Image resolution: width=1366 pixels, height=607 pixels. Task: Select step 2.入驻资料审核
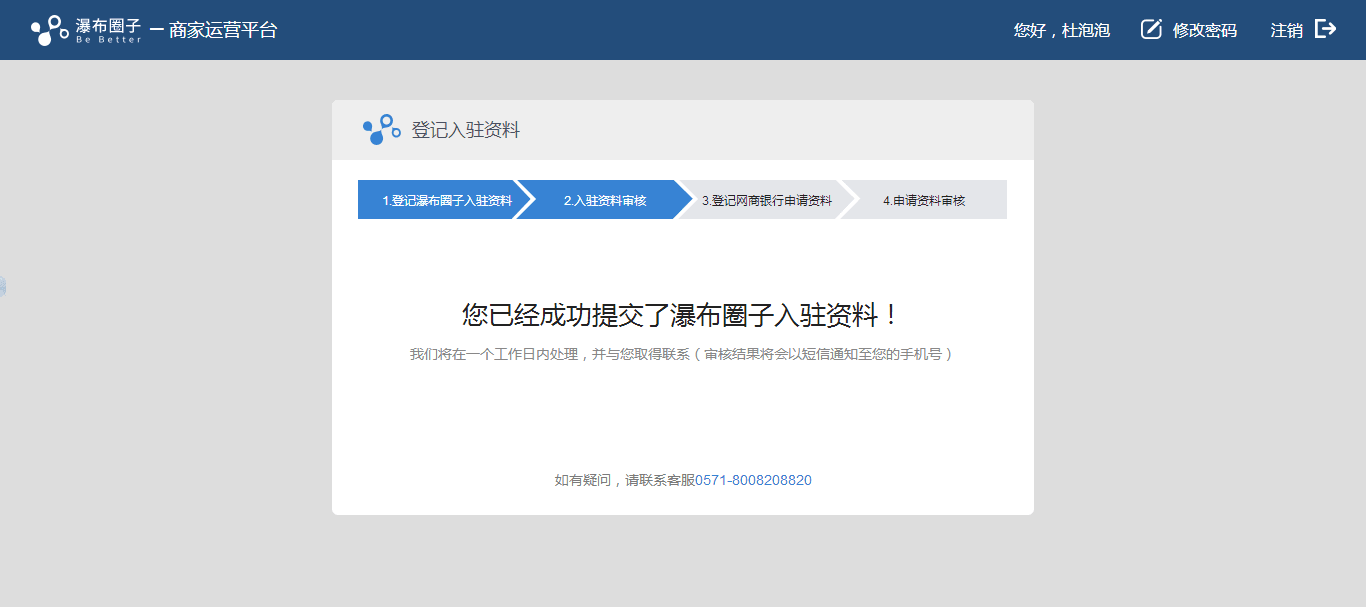[x=605, y=200]
